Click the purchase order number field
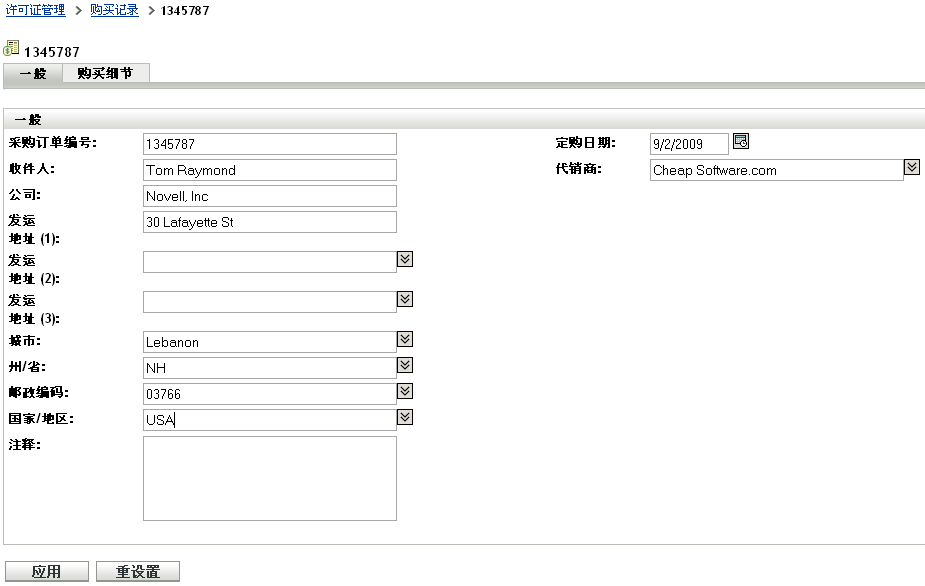The width and height of the screenshot is (925, 586). pos(270,144)
